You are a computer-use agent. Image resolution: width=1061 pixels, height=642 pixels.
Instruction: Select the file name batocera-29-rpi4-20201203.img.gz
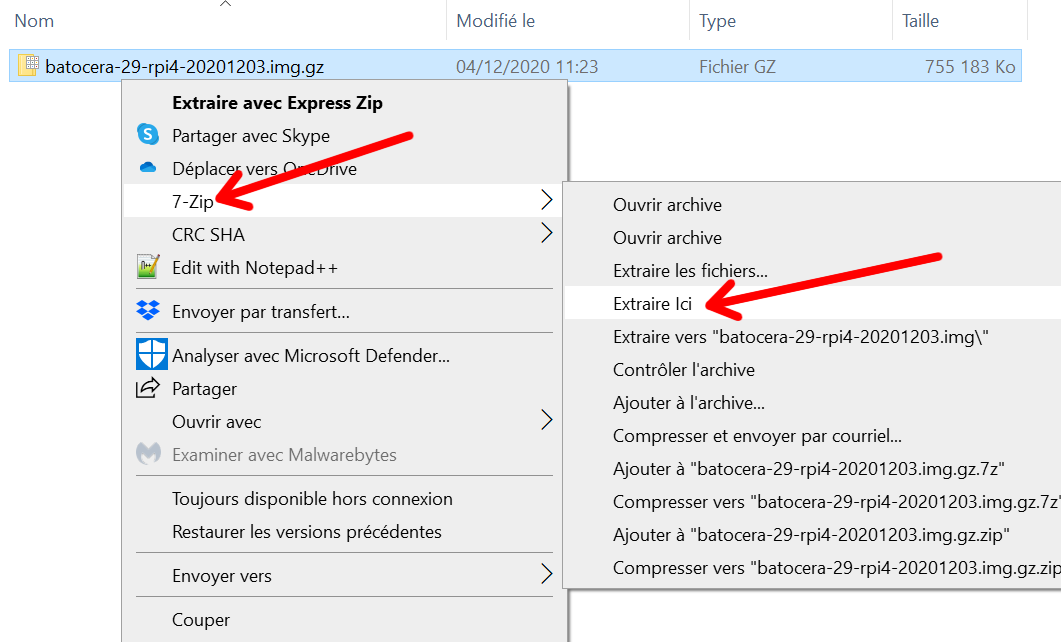pyautogui.click(x=185, y=67)
